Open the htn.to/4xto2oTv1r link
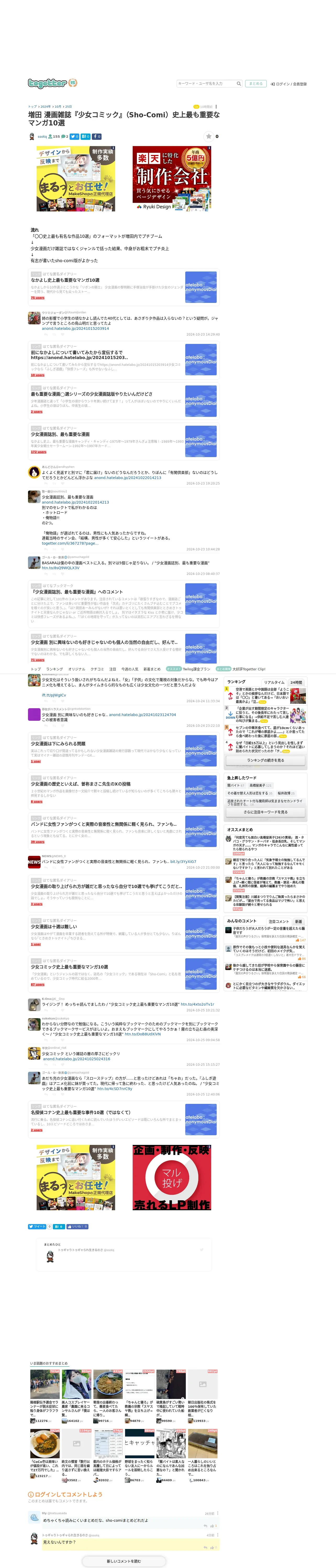The width and height of the screenshot is (336, 1568). coord(198,1004)
